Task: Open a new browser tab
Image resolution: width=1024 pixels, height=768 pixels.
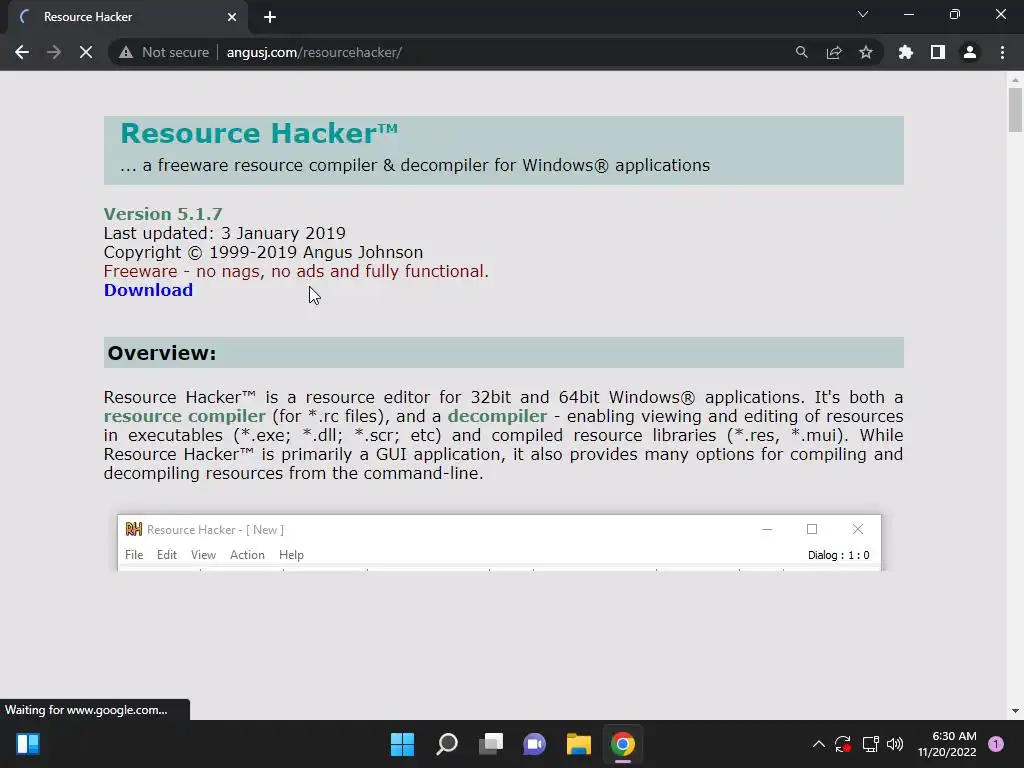Action: coord(270,17)
